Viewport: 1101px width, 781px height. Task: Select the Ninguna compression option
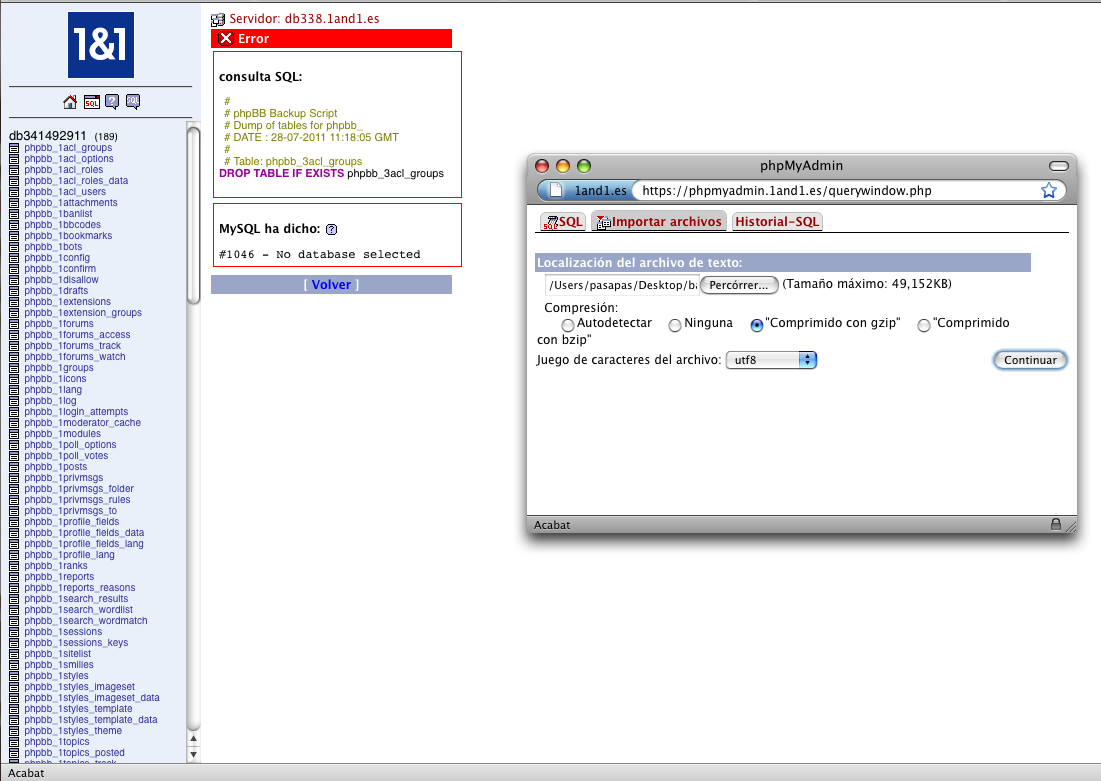675,325
